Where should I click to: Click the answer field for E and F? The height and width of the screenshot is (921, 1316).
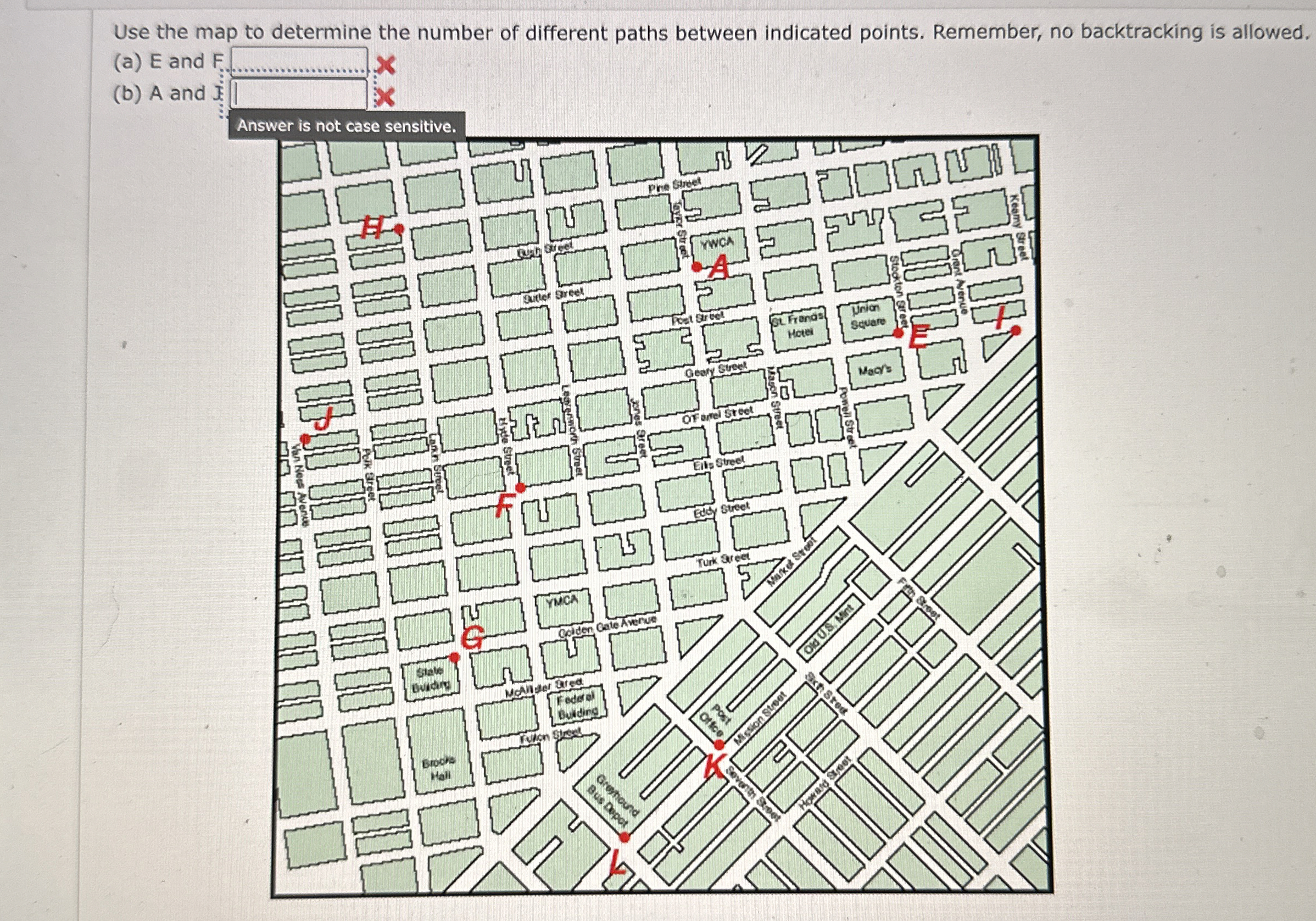tap(299, 62)
